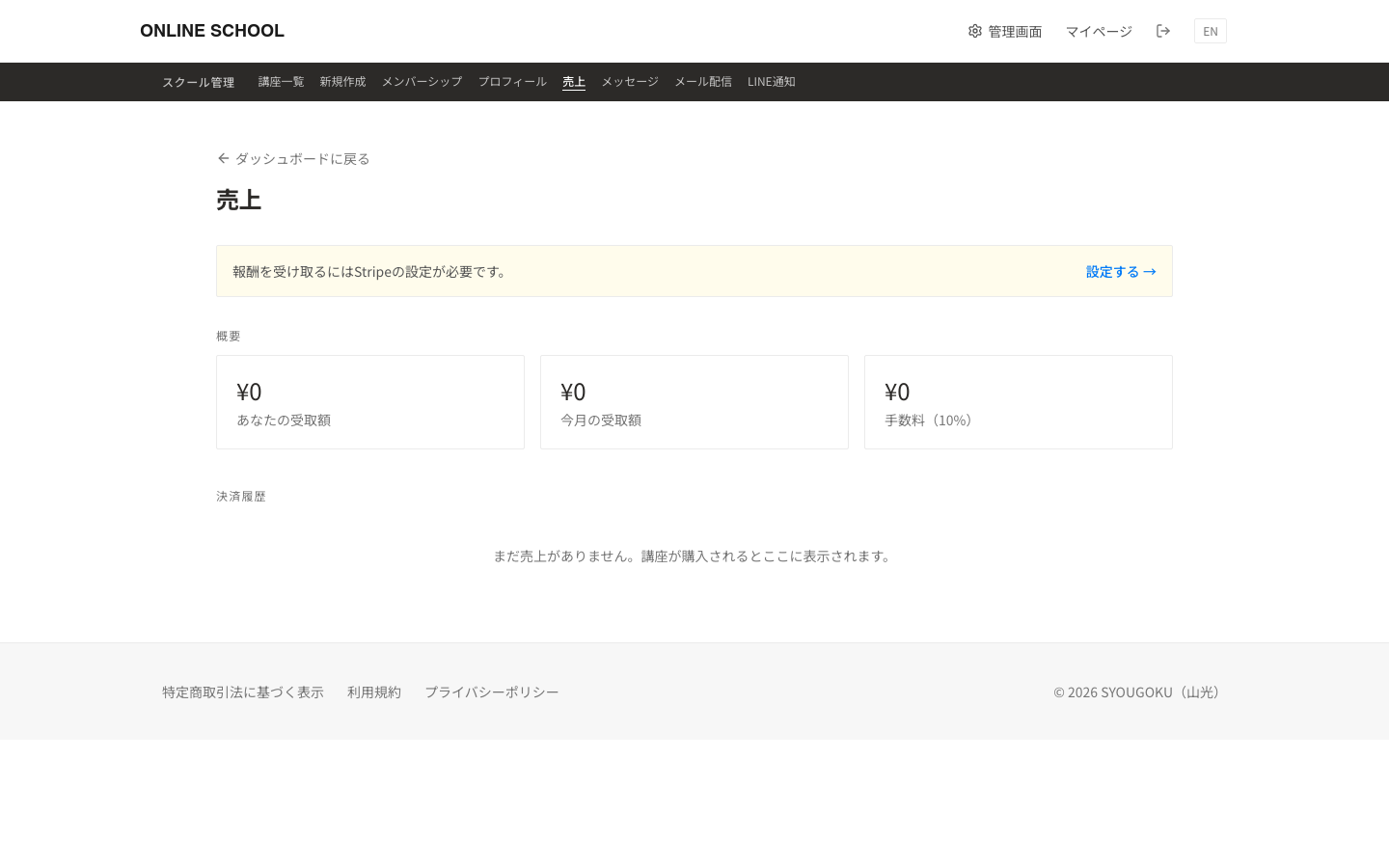The height and width of the screenshot is (868, 1389).
Task: Open the メッセージ page
Action: 630,81
